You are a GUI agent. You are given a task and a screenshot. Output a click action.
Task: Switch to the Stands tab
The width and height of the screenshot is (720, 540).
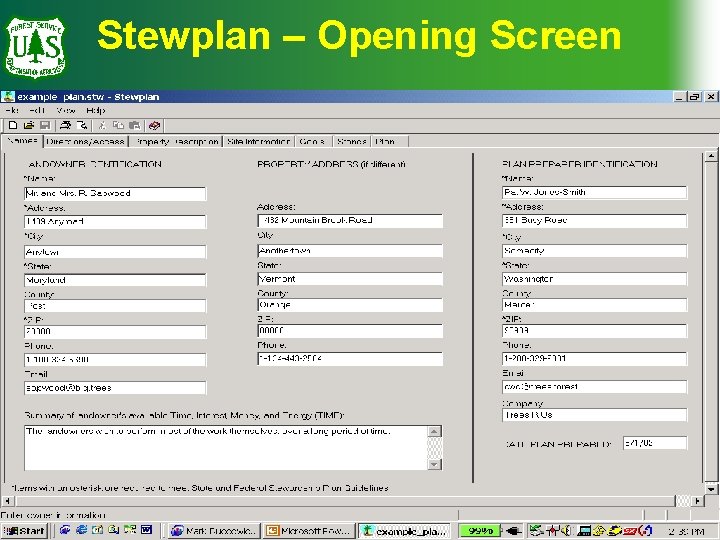pos(351,141)
